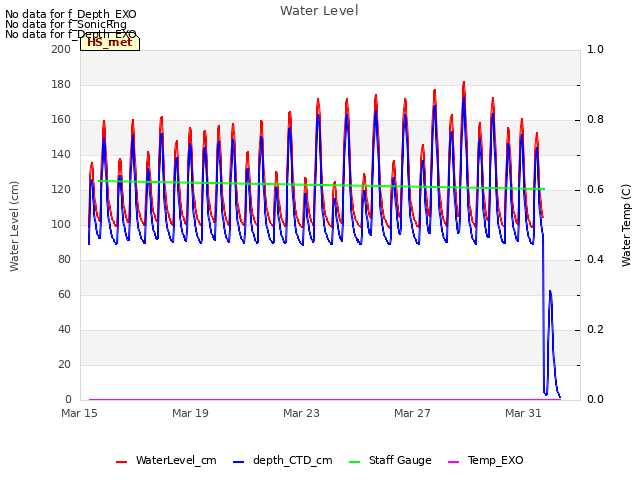640x480 pixels.
Task: Click the Water Level chart title
Action: [319, 11]
